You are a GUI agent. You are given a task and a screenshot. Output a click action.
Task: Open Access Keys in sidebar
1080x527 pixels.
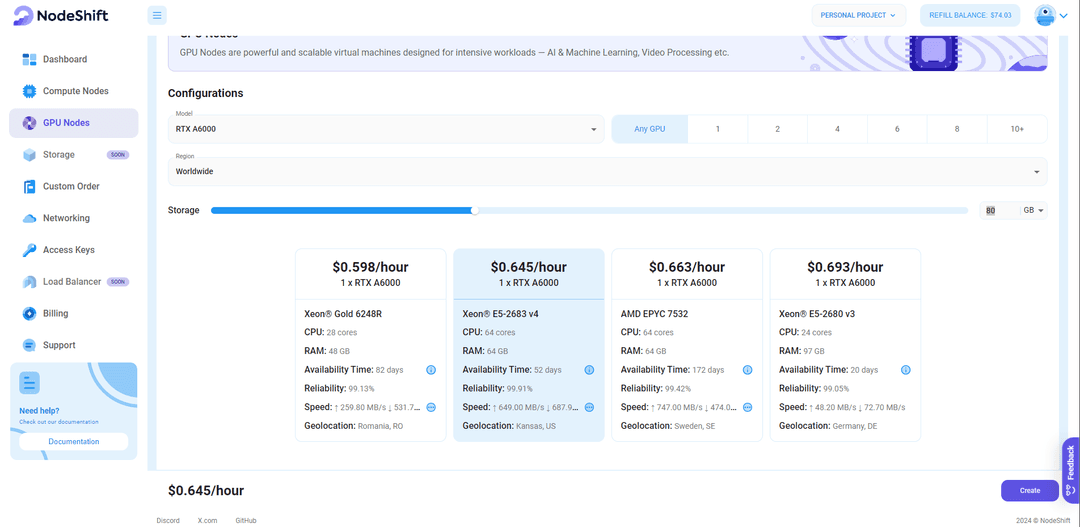pyautogui.click(x=74, y=250)
